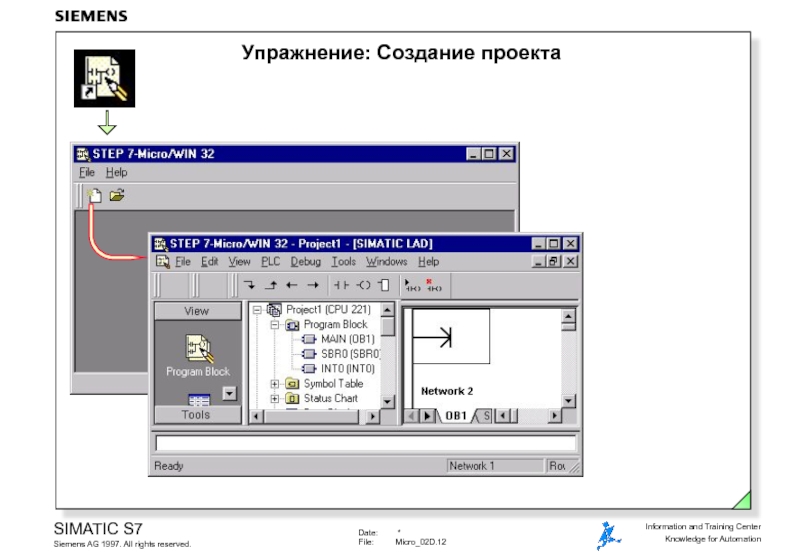800x554 pixels.
Task: Click Ready text in status bar
Action: (x=169, y=466)
